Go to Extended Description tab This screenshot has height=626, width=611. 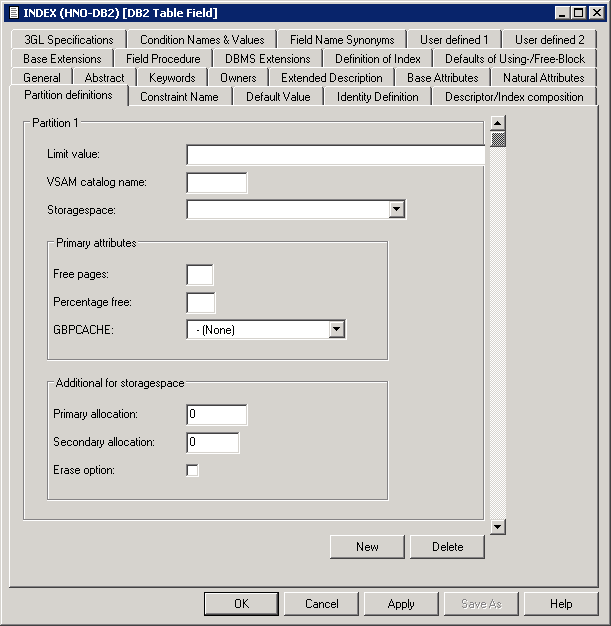click(332, 77)
